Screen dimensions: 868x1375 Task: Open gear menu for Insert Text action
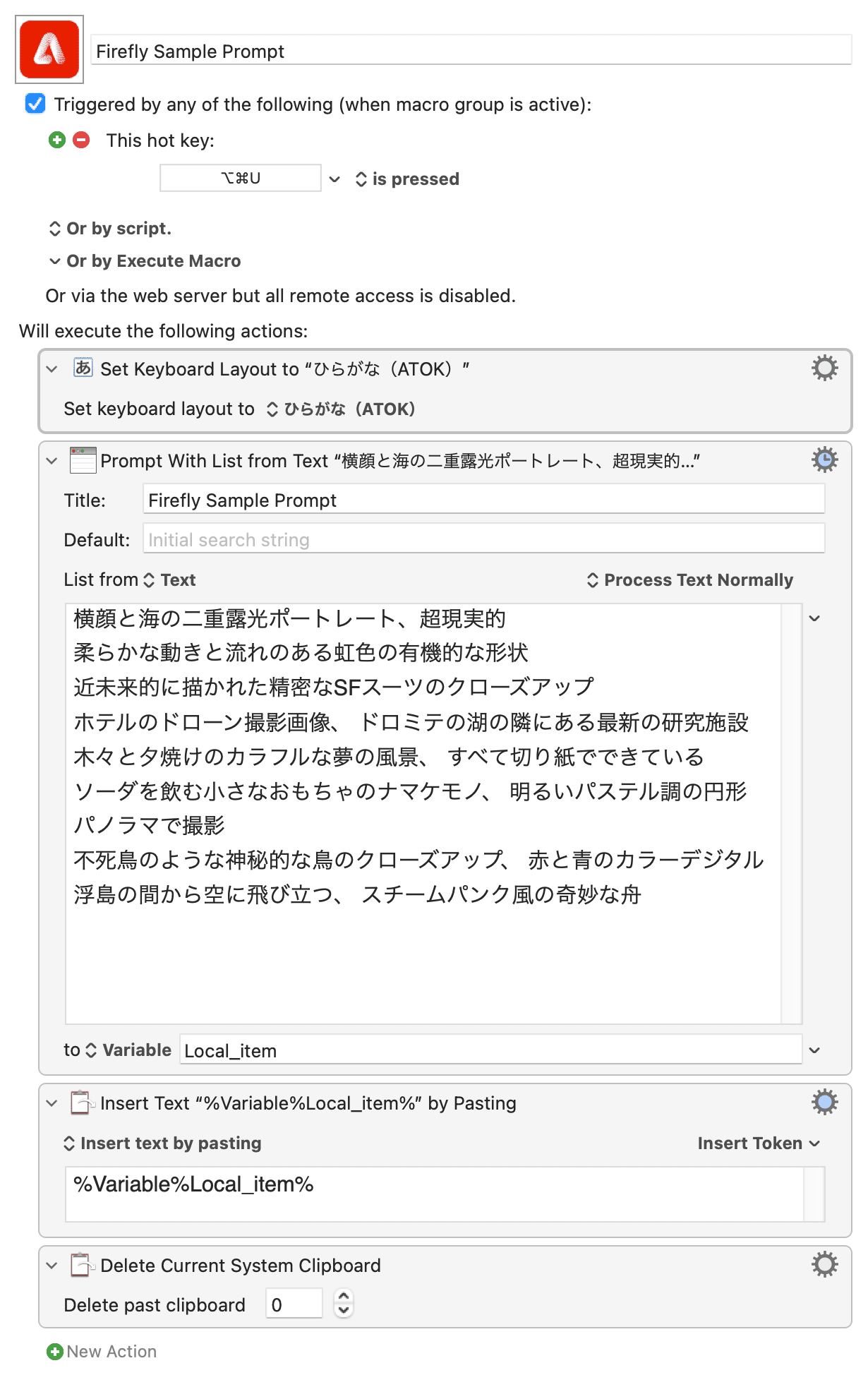pyautogui.click(x=824, y=1102)
